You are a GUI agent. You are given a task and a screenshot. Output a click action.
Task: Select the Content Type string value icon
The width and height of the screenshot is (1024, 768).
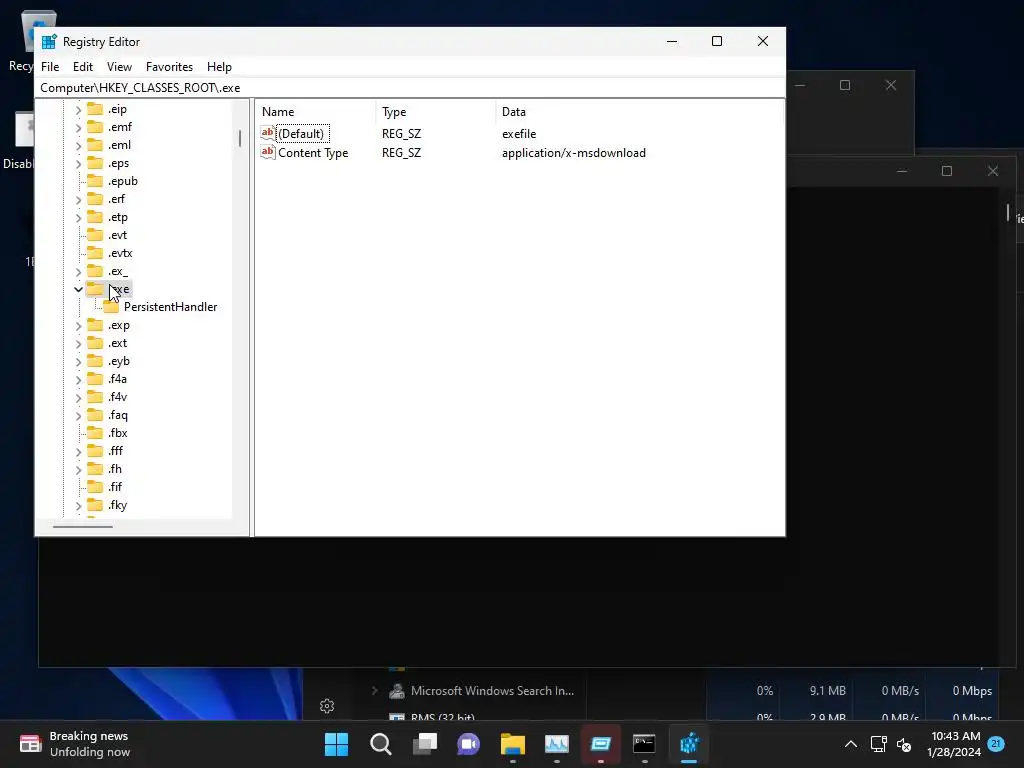click(x=268, y=152)
